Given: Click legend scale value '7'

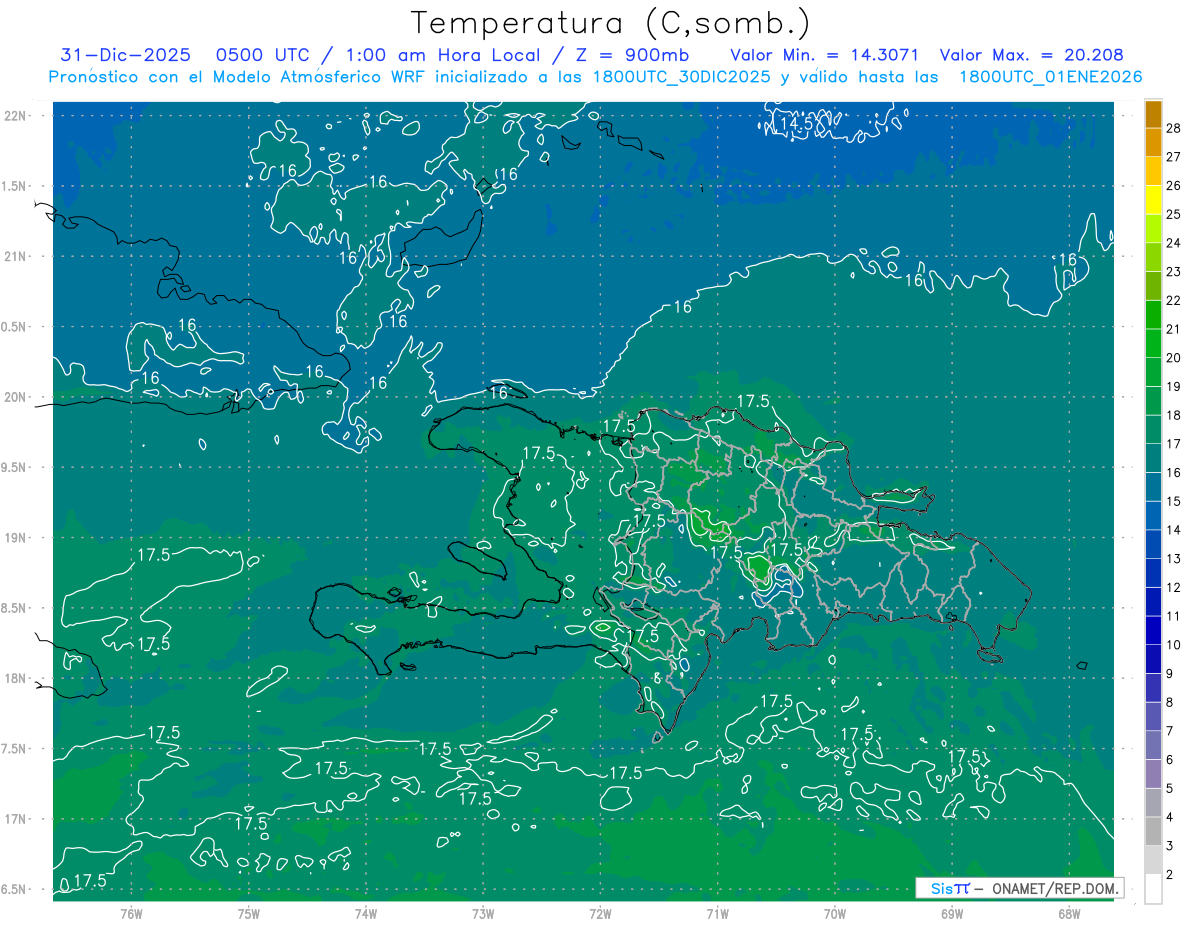Looking at the screenshot, I should [1170, 731].
